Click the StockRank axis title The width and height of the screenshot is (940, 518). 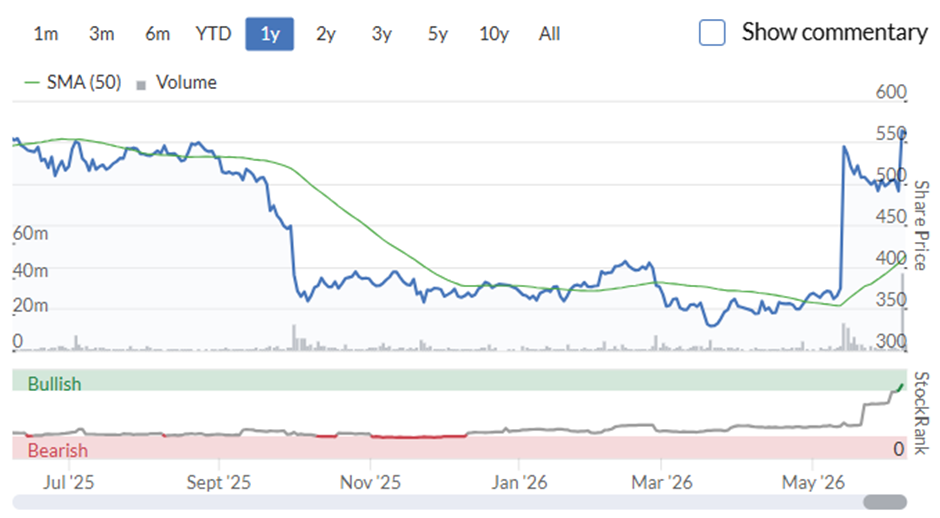(921, 413)
